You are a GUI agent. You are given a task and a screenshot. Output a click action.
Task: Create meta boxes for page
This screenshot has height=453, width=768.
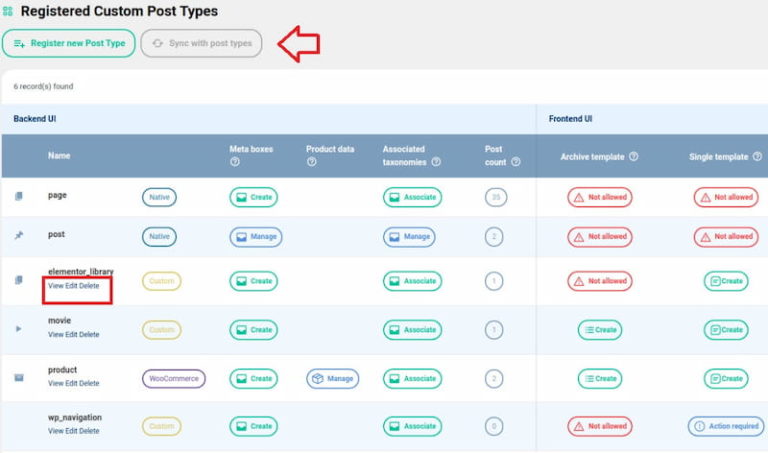click(254, 197)
